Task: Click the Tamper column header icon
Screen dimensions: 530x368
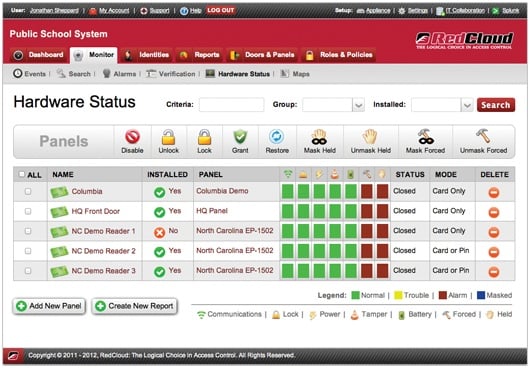Action: [335, 174]
